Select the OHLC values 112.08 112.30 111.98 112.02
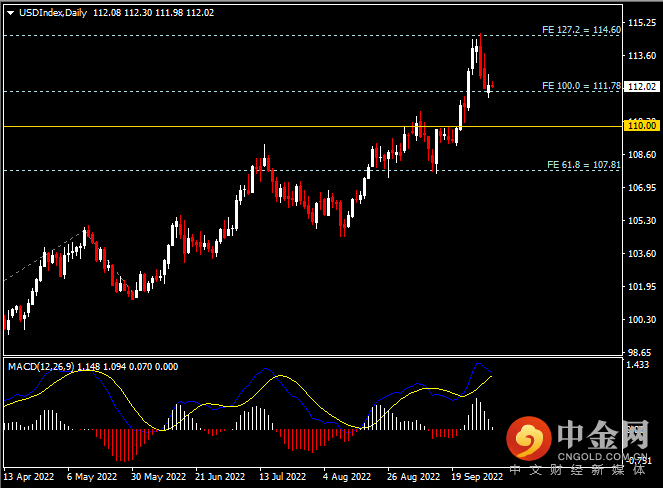Viewport: 663px width, 488px height. [153, 13]
